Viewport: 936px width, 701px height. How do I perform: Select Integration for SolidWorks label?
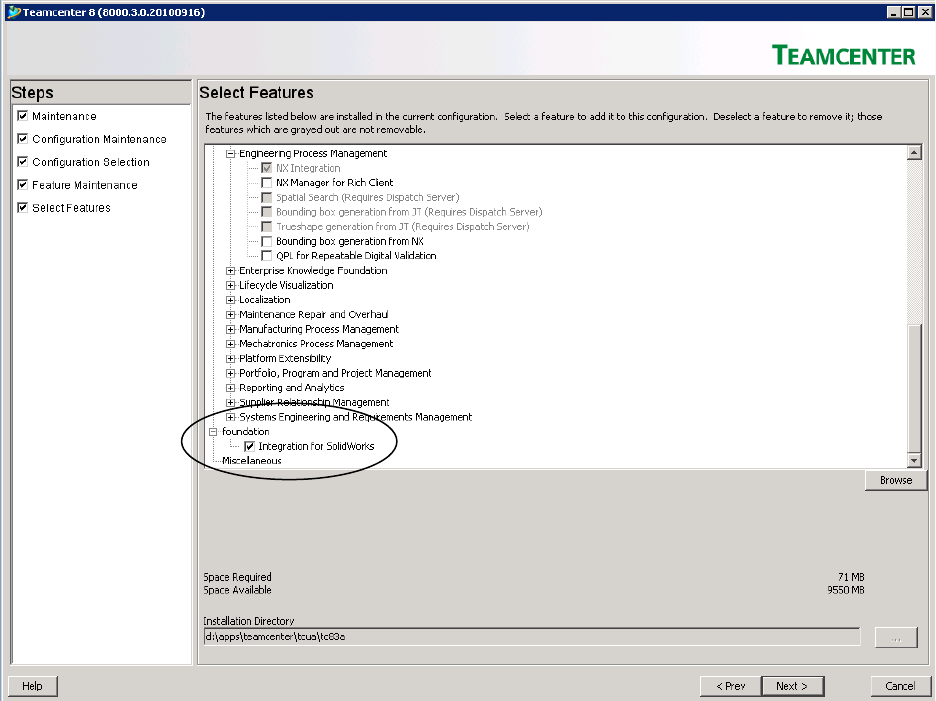[x=316, y=446]
